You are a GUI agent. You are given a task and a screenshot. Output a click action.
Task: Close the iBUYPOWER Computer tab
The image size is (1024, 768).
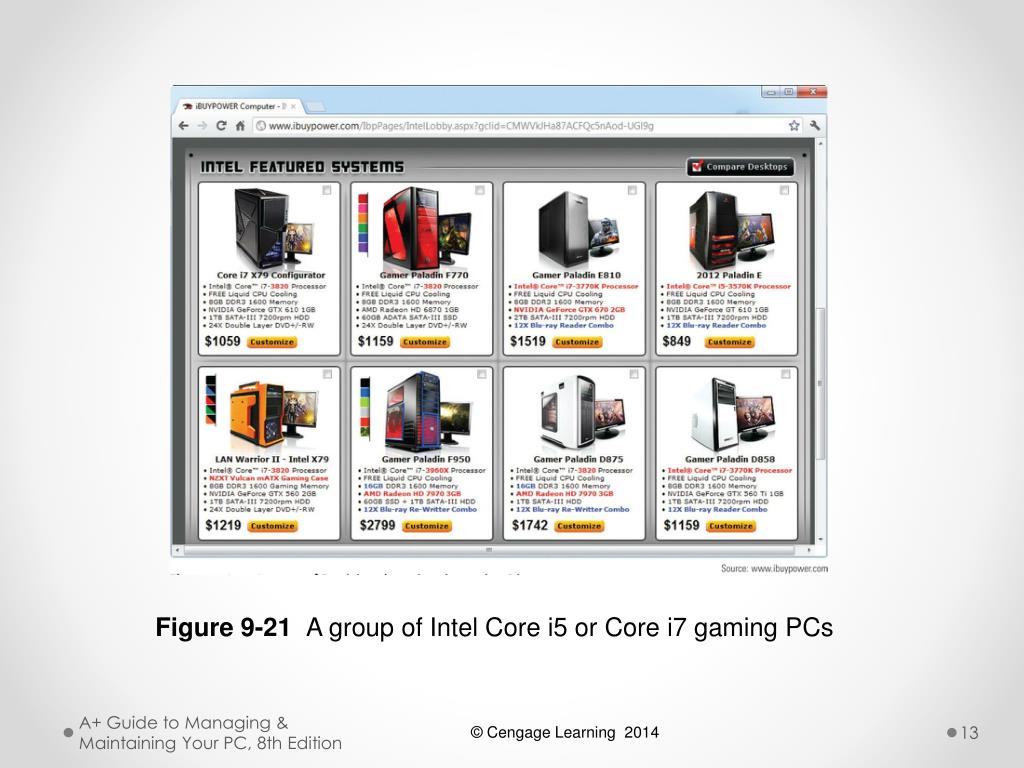coord(293,106)
